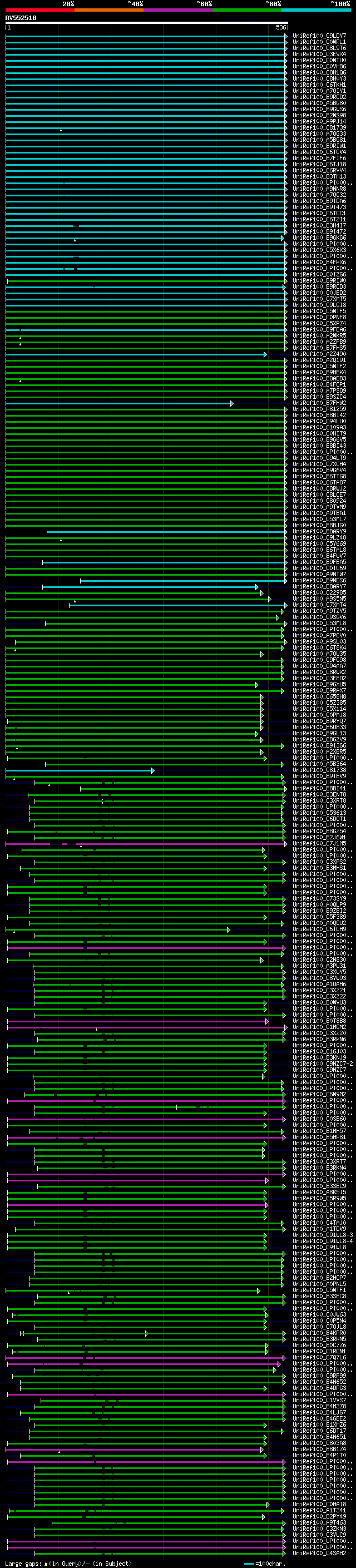Select the UniRef100_B9GKG6 label
Screen dimensions: 356x1568
319,238
